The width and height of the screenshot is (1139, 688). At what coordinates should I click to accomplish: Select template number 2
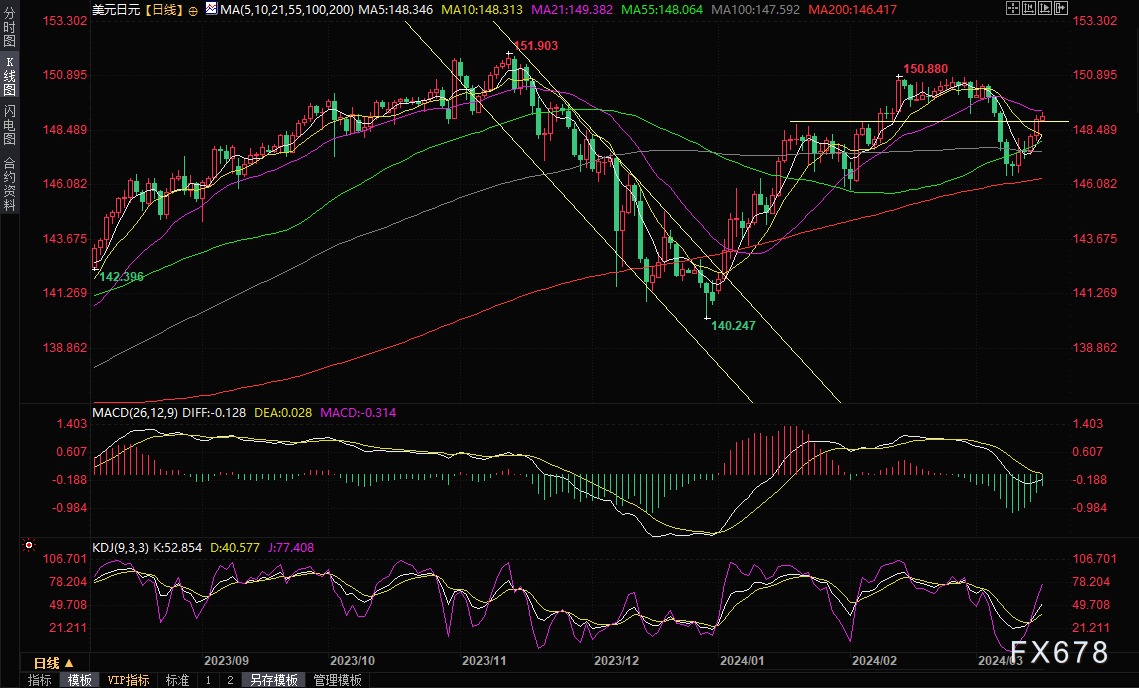(x=229, y=680)
